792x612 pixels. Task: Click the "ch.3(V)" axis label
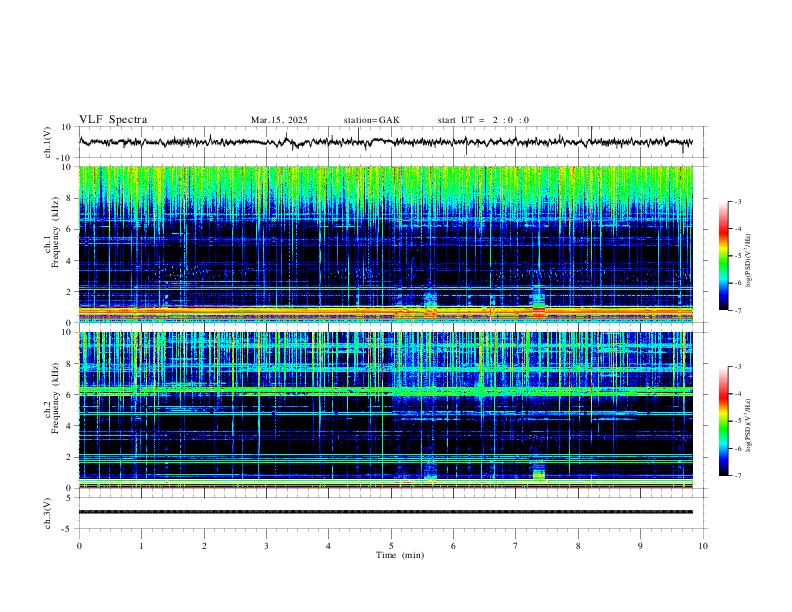47,513
